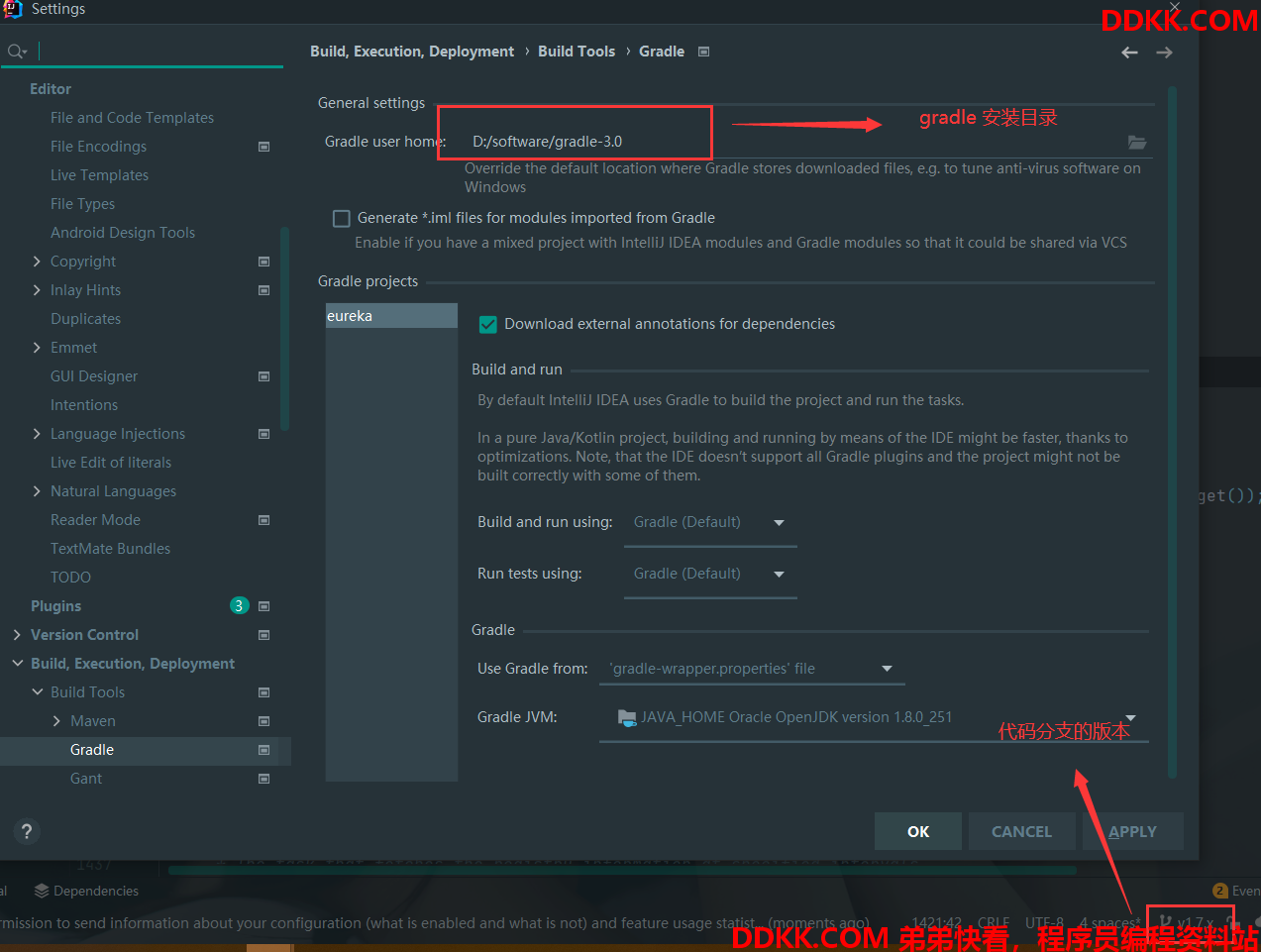Select File Types setting
Viewport: 1261px width, 952px height.
pos(82,204)
